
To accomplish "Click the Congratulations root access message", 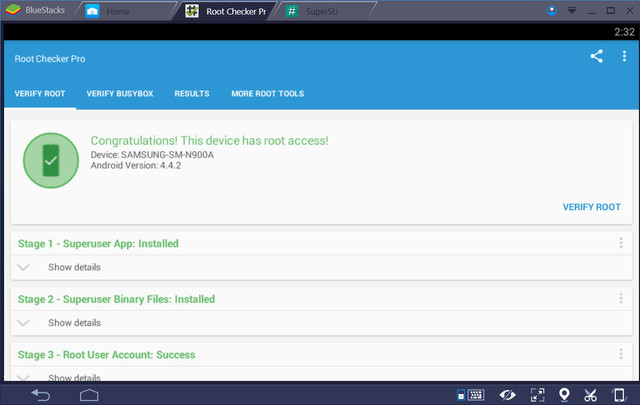I will coord(209,141).
